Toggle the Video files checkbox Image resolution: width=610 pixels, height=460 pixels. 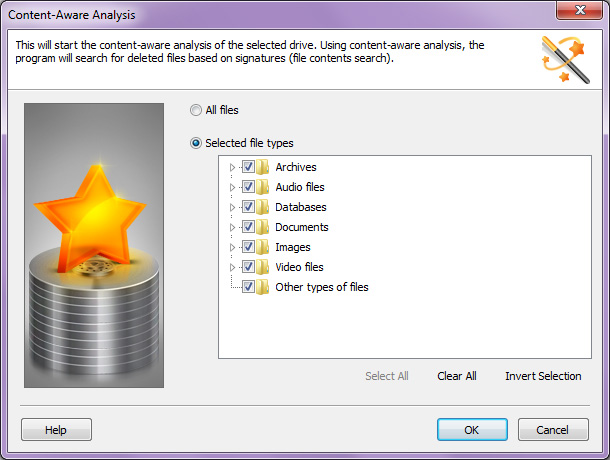(x=248, y=267)
